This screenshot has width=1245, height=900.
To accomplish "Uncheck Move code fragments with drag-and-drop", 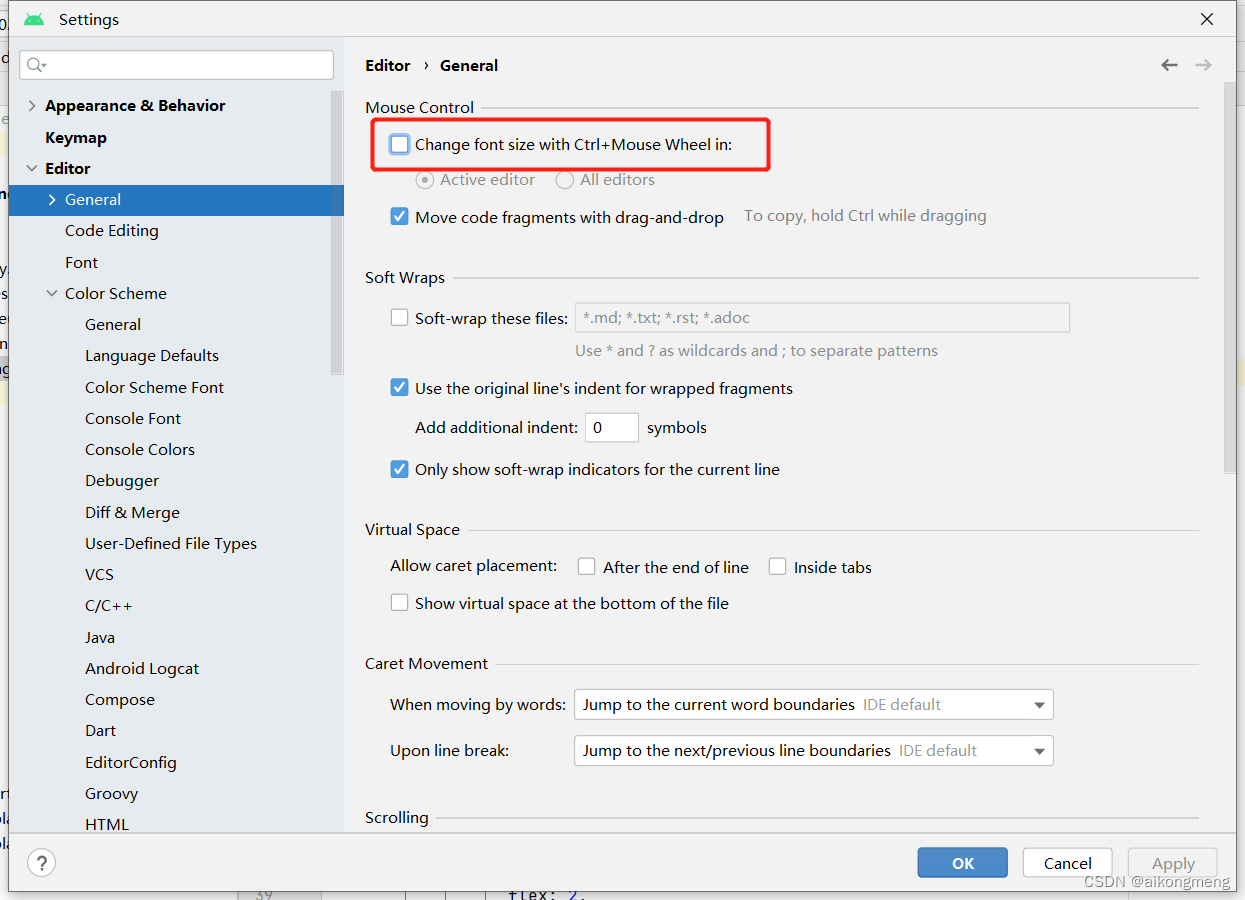I will pos(400,216).
